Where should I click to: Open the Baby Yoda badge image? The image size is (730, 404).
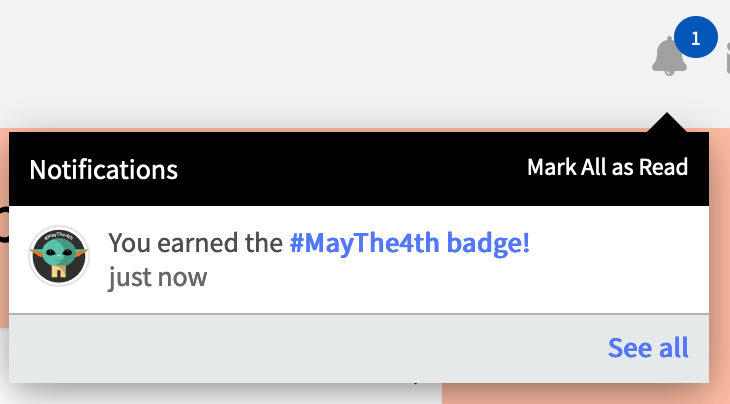59,257
